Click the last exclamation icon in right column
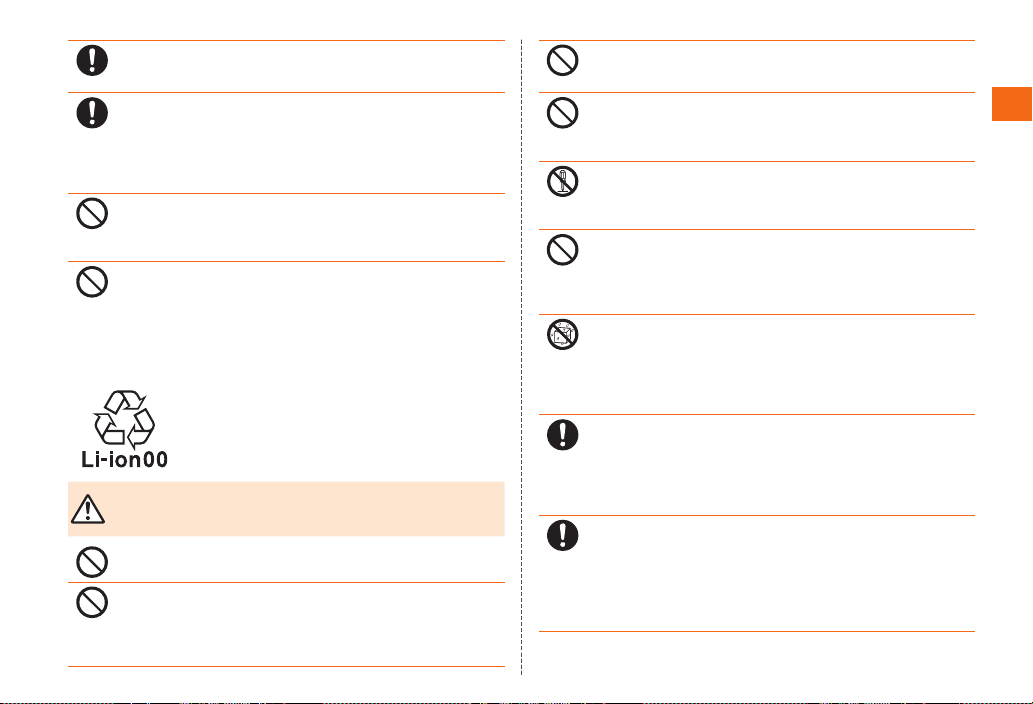The image size is (1033, 704). pyautogui.click(x=563, y=535)
